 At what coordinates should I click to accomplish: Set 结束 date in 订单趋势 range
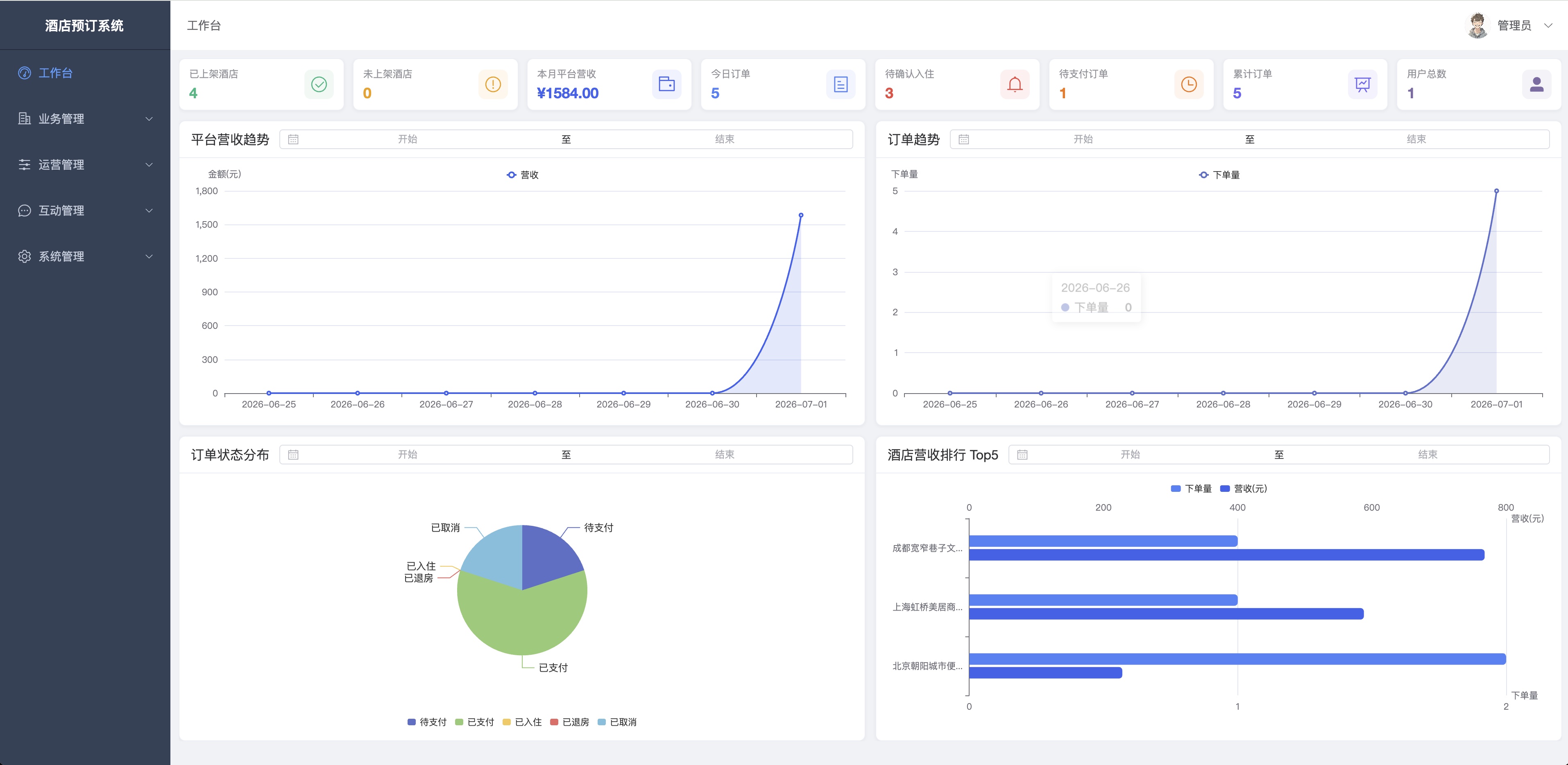(x=1416, y=139)
